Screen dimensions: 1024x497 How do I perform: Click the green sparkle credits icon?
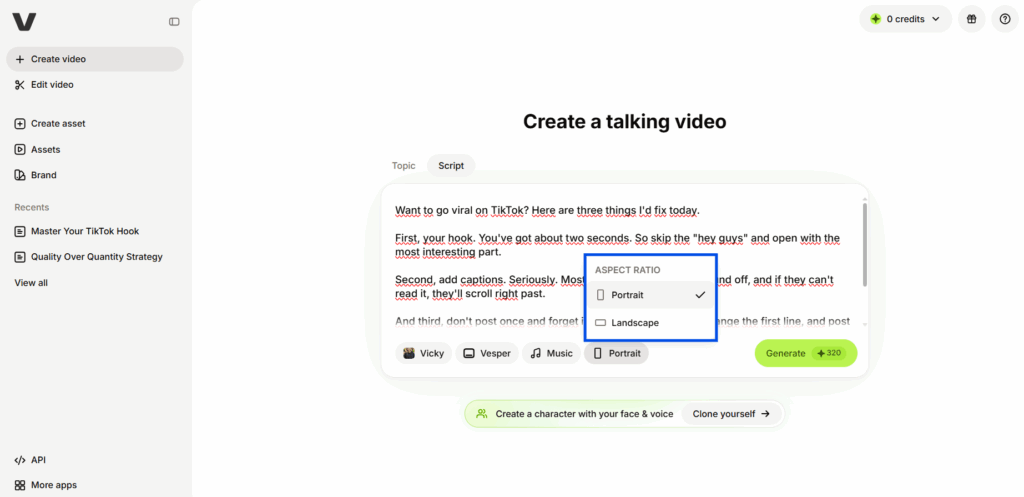point(876,19)
